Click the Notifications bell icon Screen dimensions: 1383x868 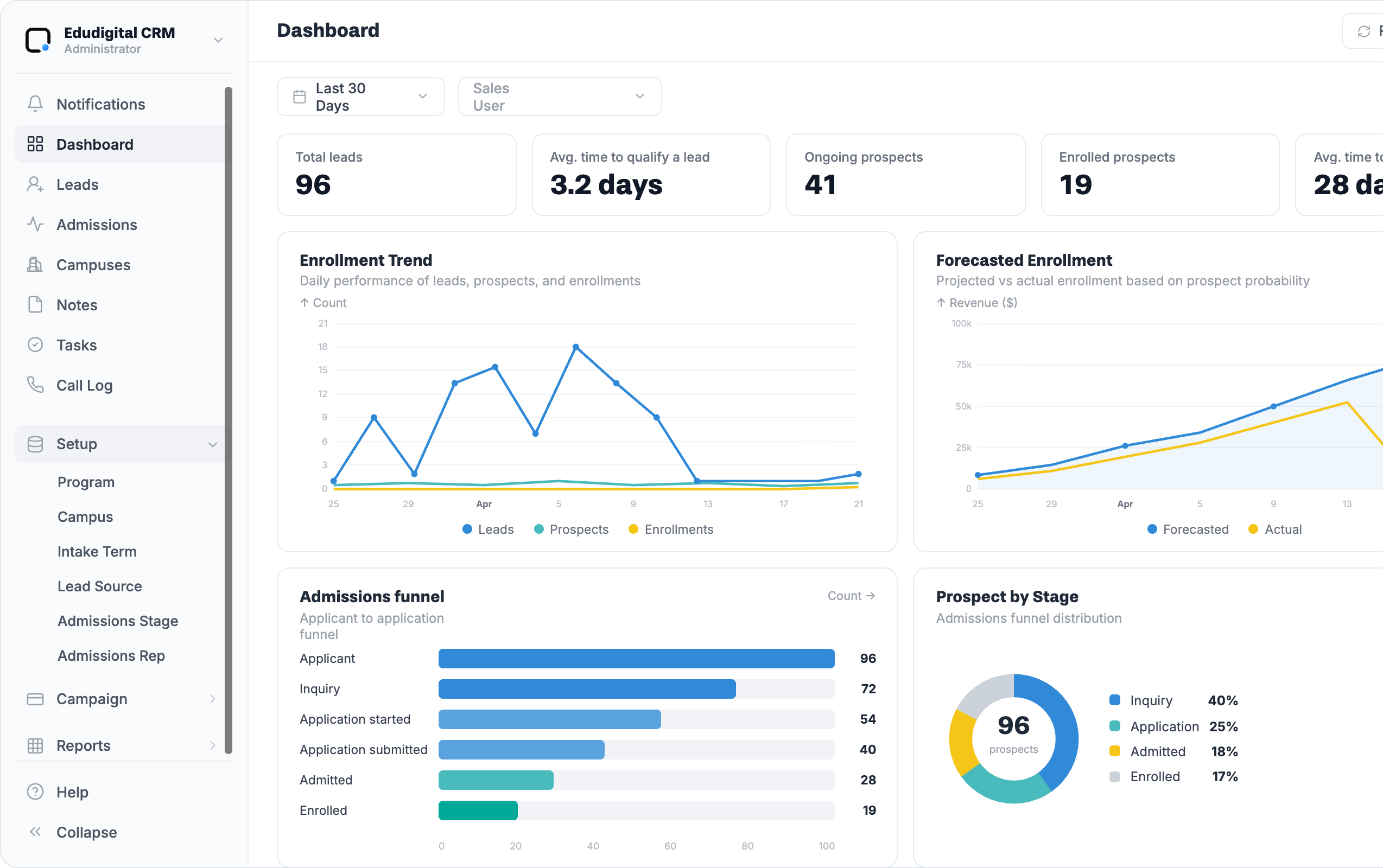point(35,104)
